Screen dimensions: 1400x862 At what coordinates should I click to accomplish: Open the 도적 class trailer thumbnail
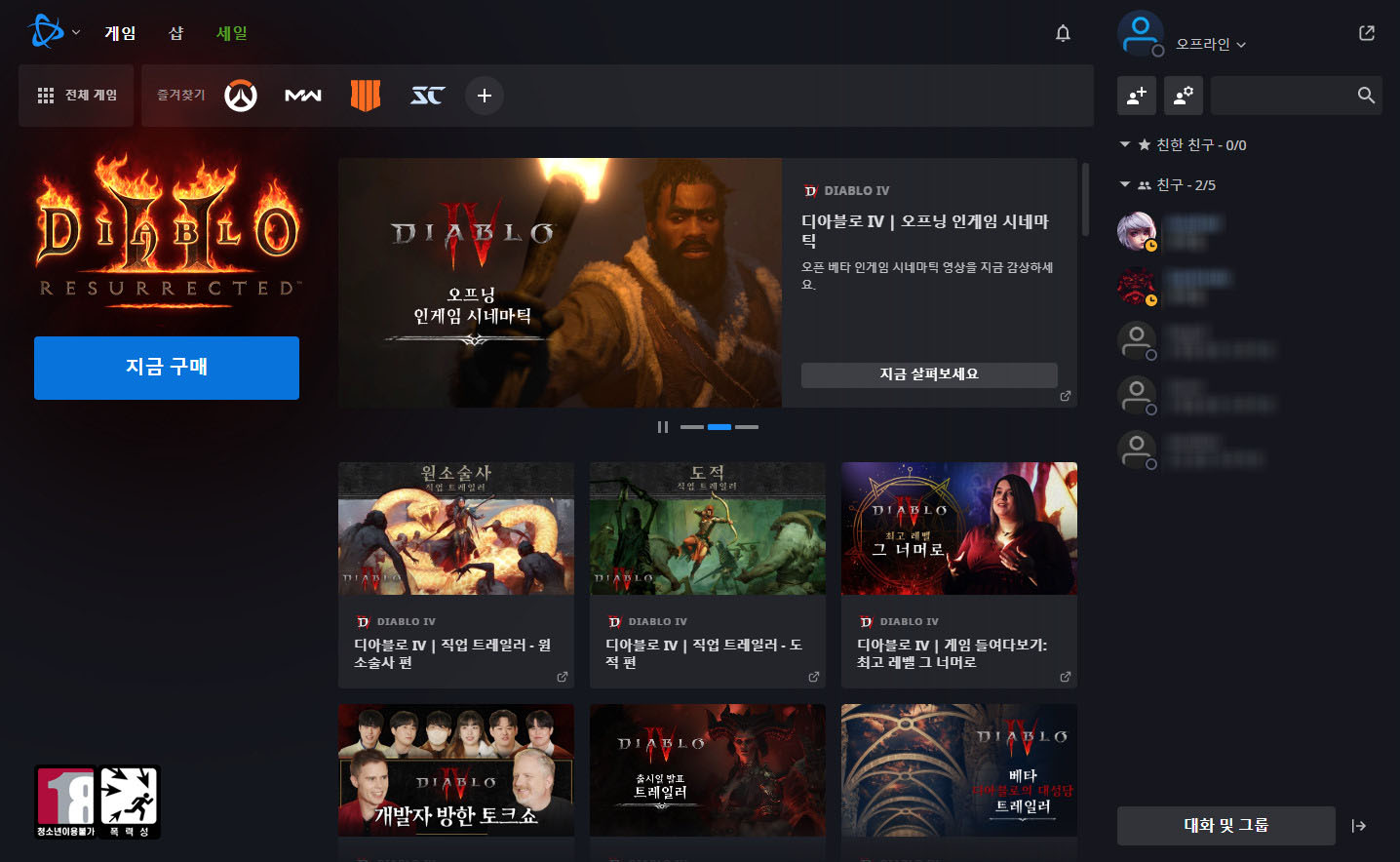coord(708,529)
